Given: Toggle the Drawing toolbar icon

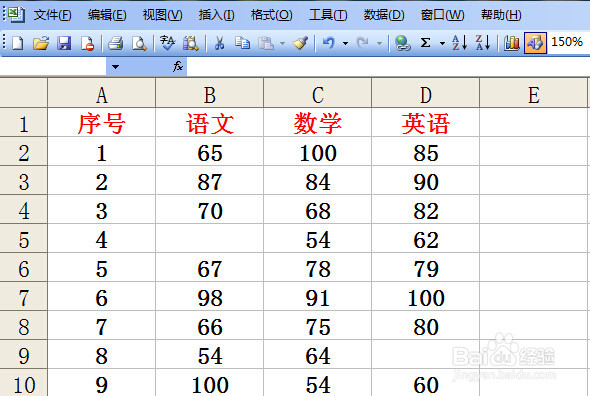Looking at the screenshot, I should click(535, 43).
